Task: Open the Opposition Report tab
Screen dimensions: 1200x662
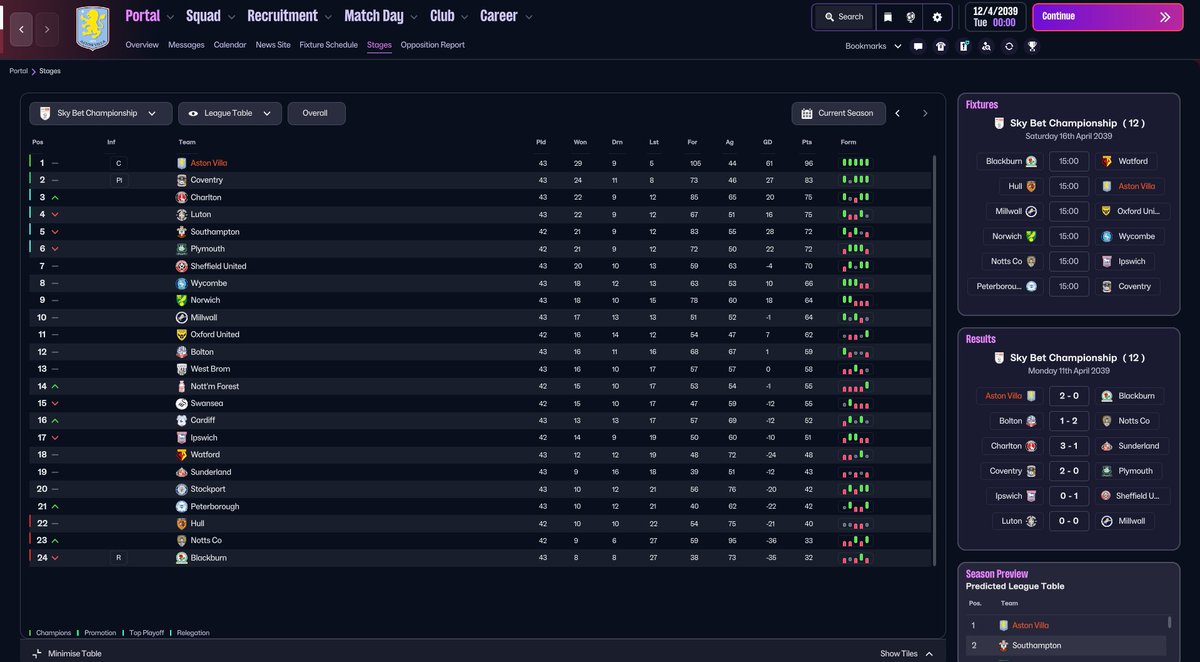Action: pyautogui.click(x=433, y=45)
